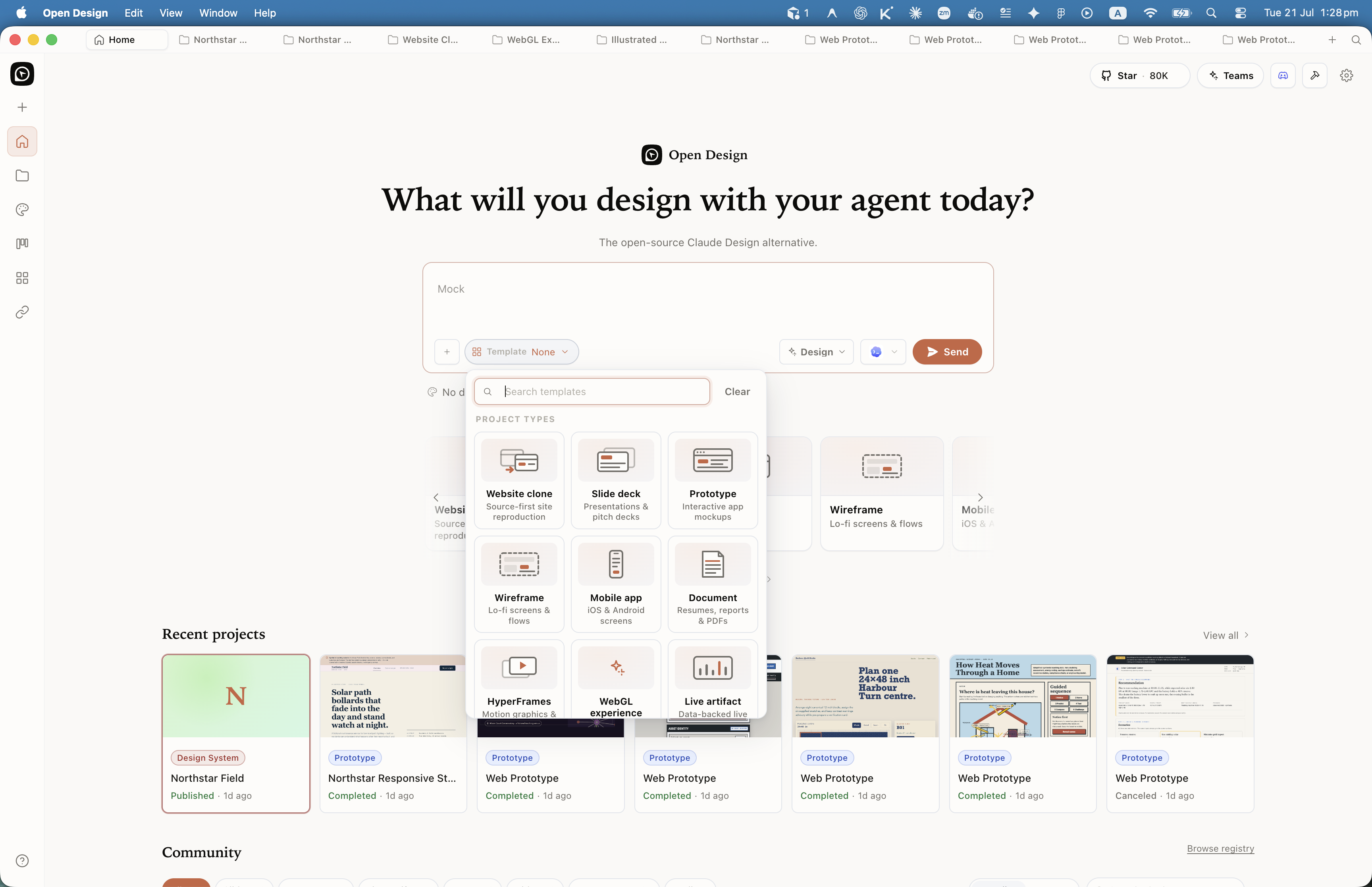Screen dimensions: 1372x887
Task: Click the Design System tag badge
Action: [x=207, y=758]
